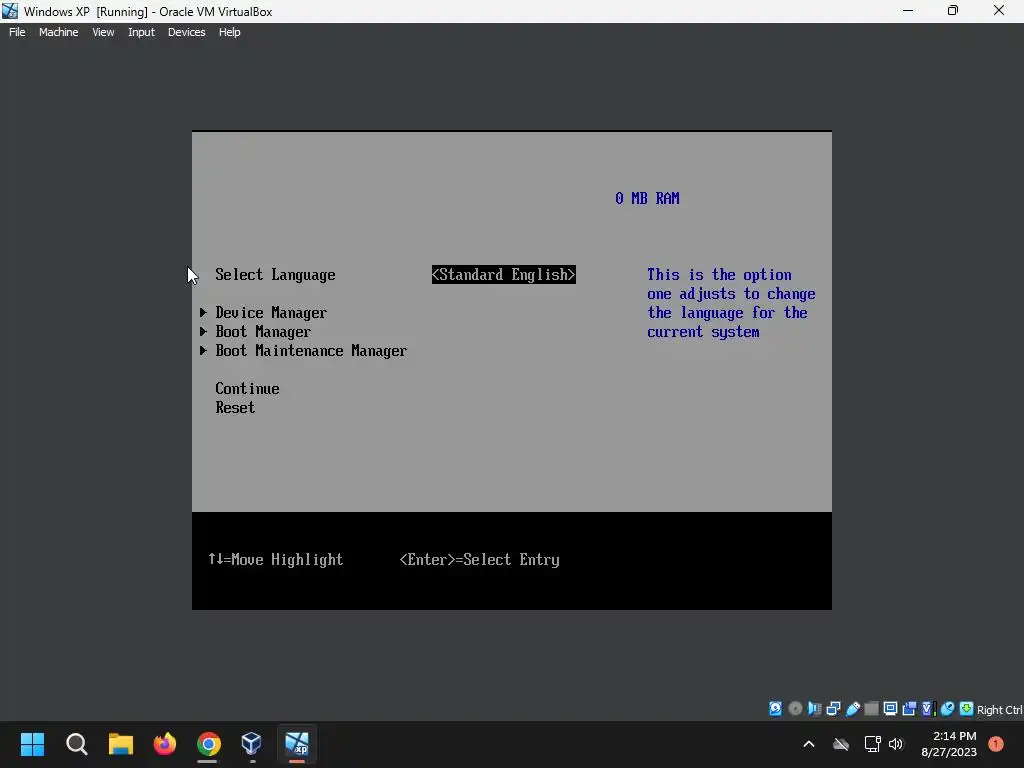Open the Boot Maintenance Manager entry
Image resolution: width=1024 pixels, height=768 pixels.
click(x=311, y=351)
